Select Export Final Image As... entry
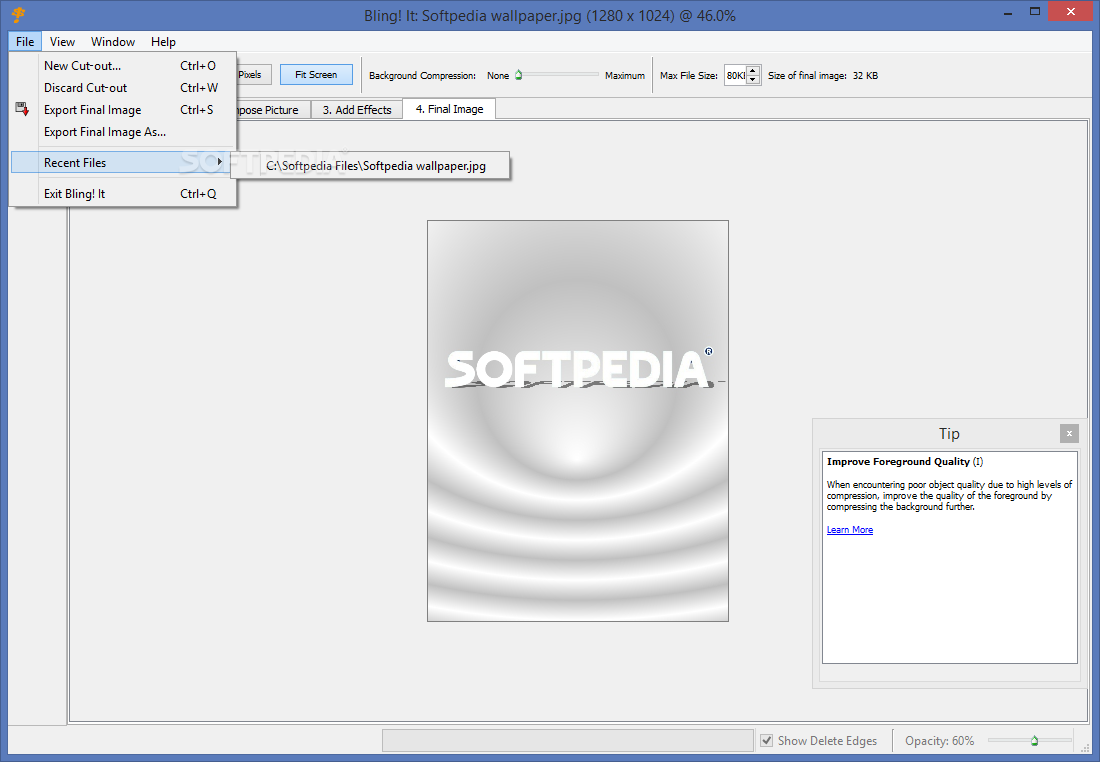The image size is (1100, 762). [123, 131]
